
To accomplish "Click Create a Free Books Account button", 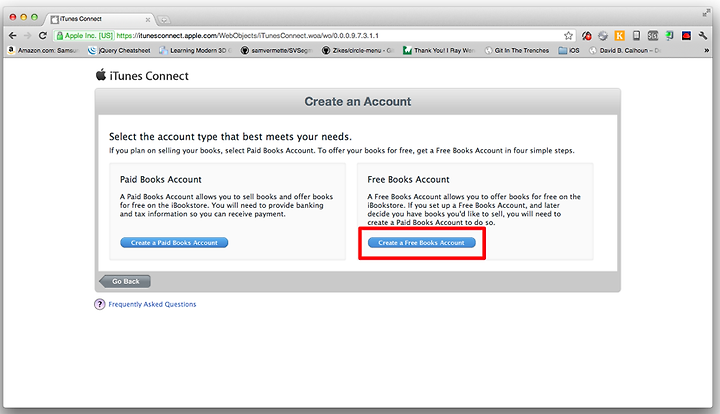I will tap(422, 242).
